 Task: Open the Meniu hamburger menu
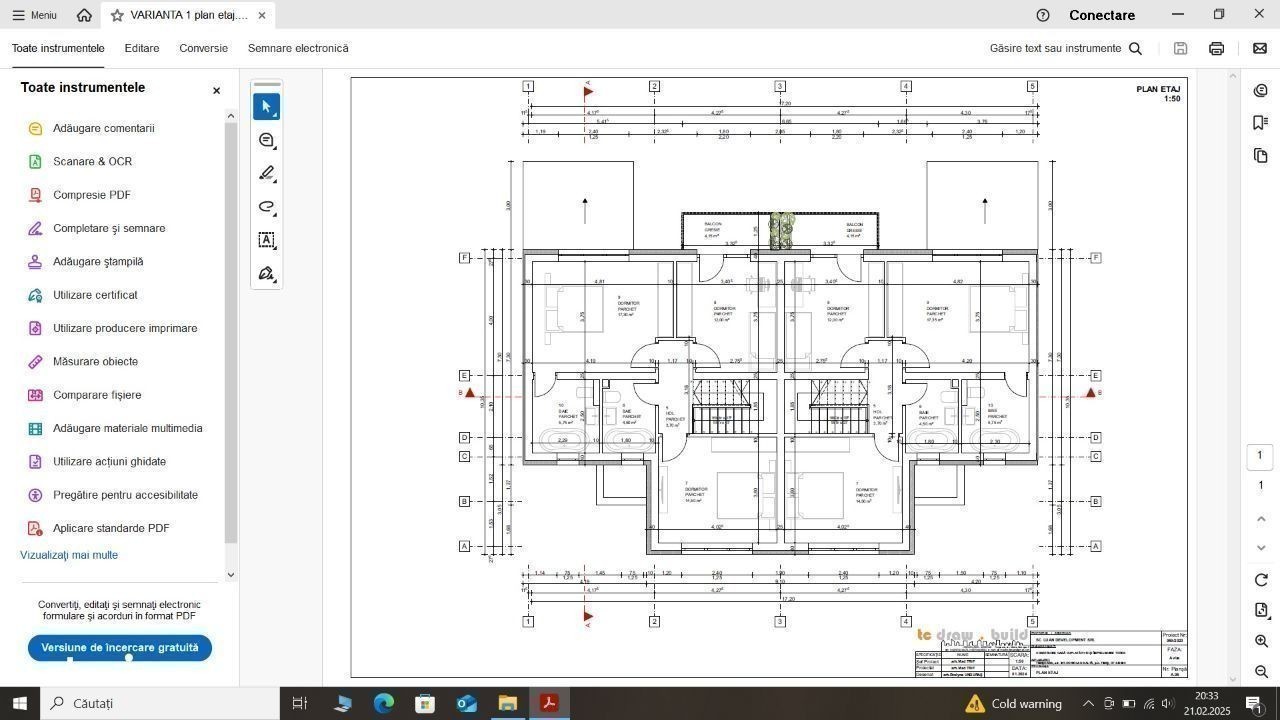pos(34,15)
